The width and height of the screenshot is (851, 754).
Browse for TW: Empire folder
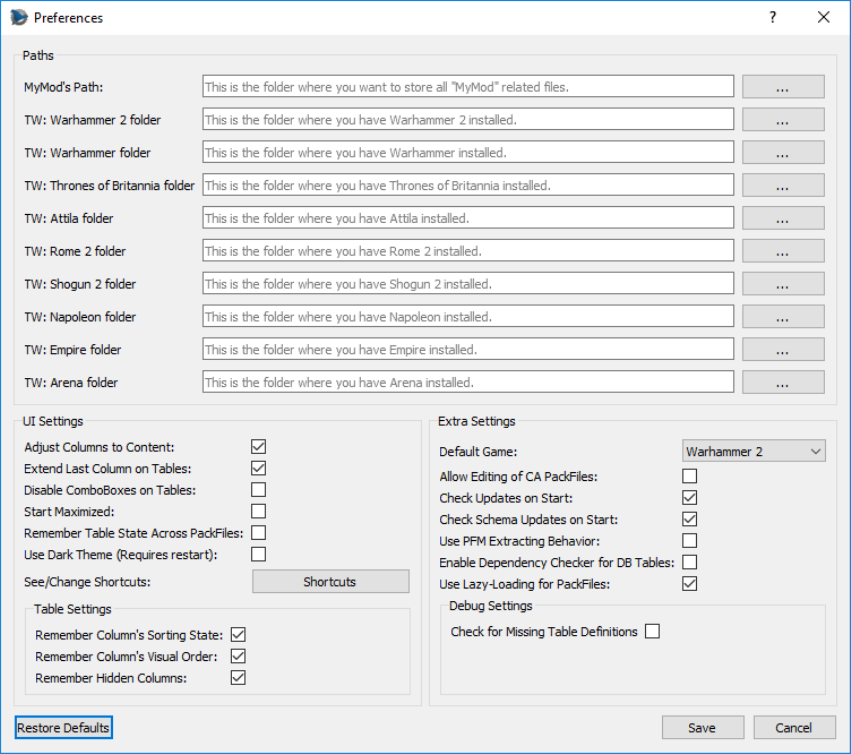click(783, 350)
